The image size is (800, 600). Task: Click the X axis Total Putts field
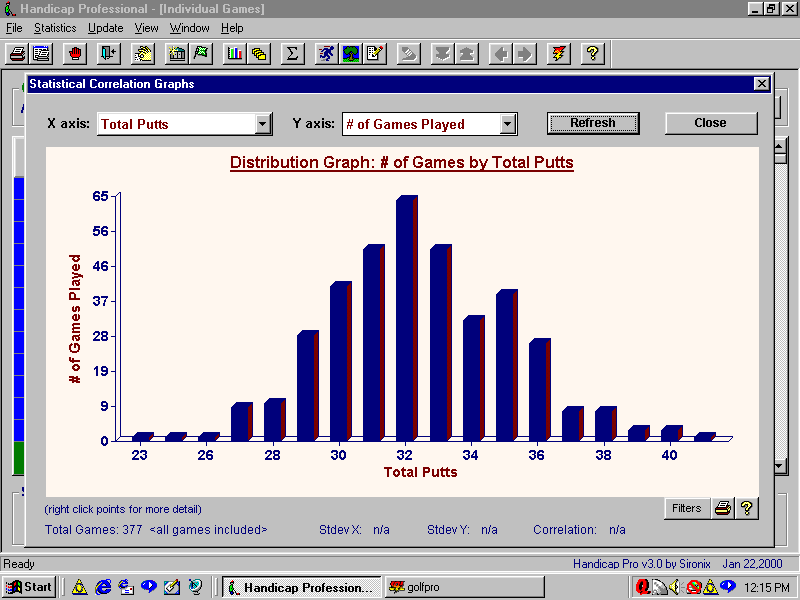point(175,124)
